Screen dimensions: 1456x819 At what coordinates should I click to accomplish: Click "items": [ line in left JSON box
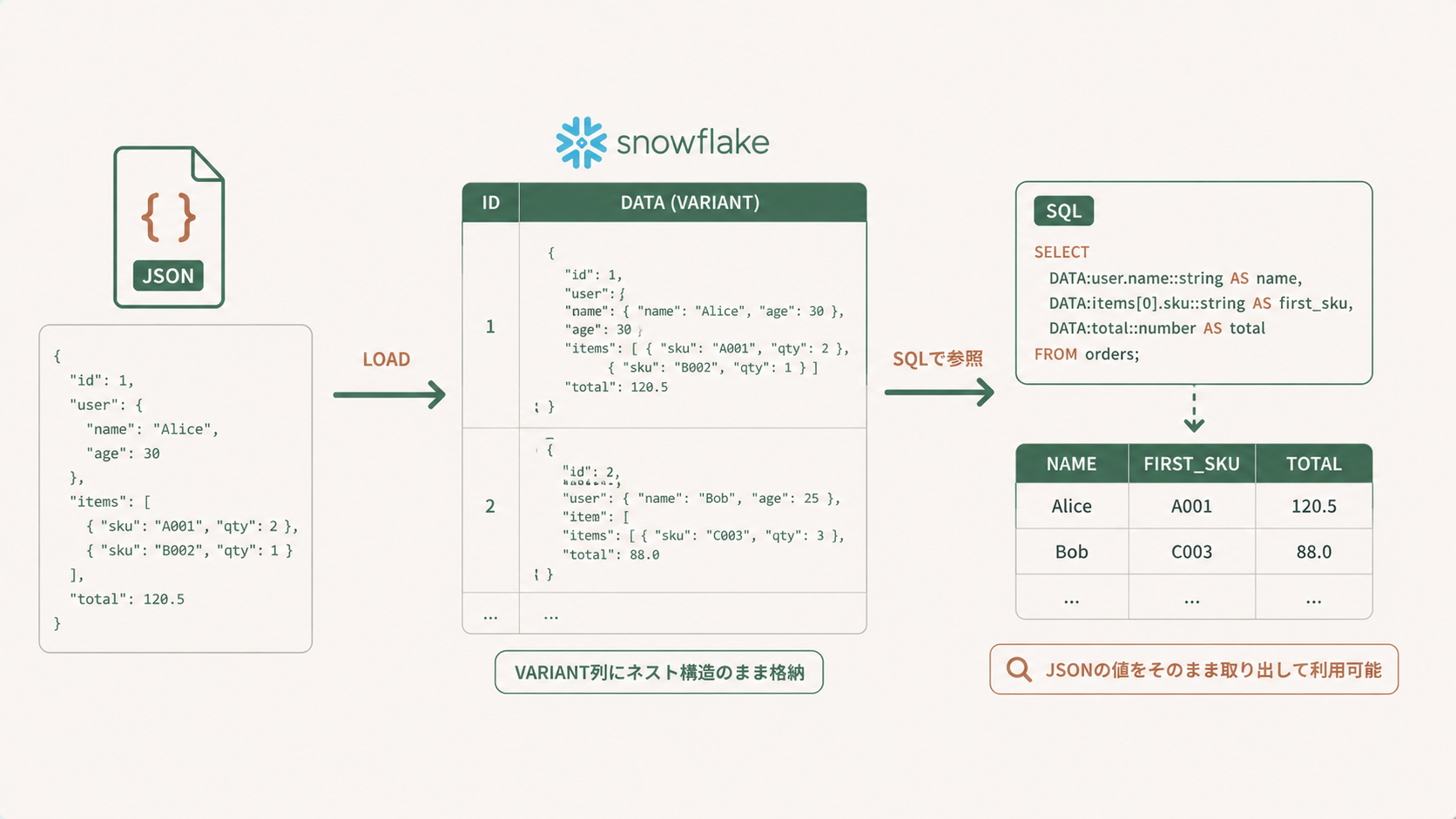pos(111,502)
